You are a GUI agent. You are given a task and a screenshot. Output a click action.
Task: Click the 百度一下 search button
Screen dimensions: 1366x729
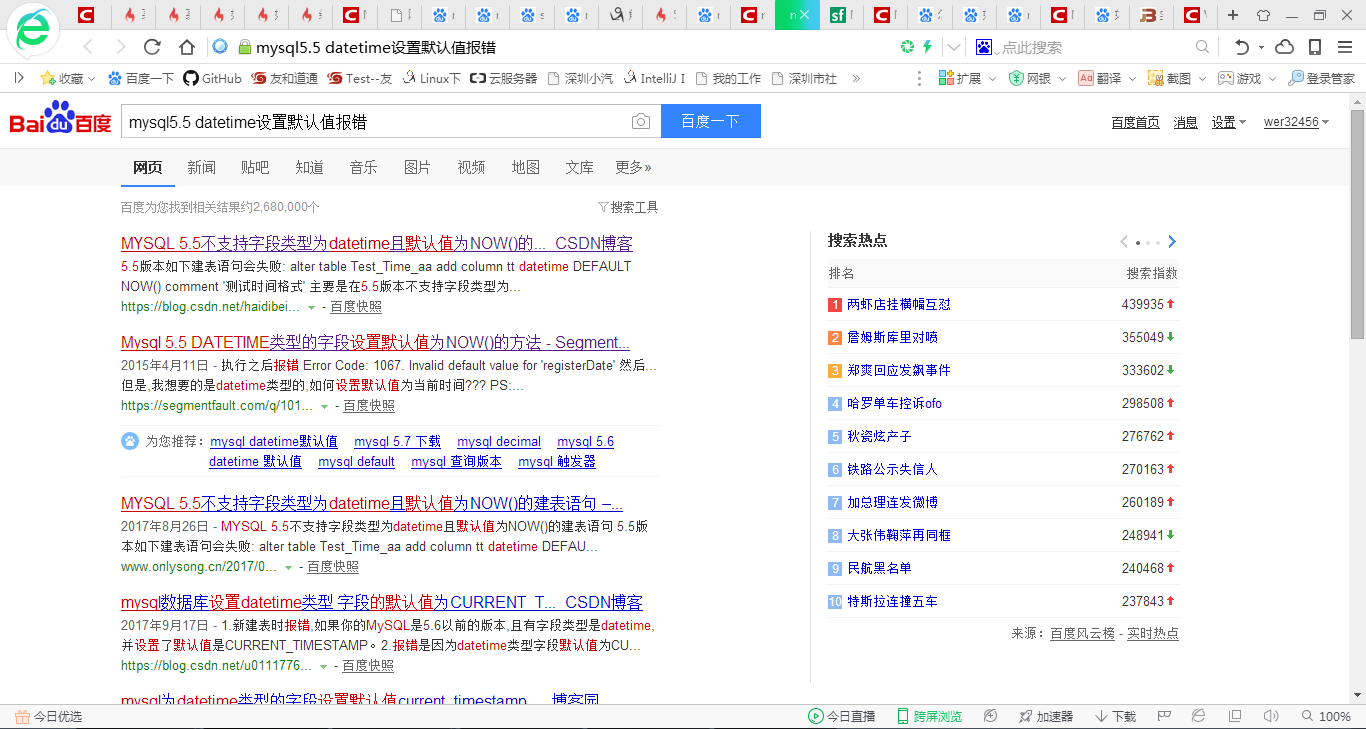point(710,120)
